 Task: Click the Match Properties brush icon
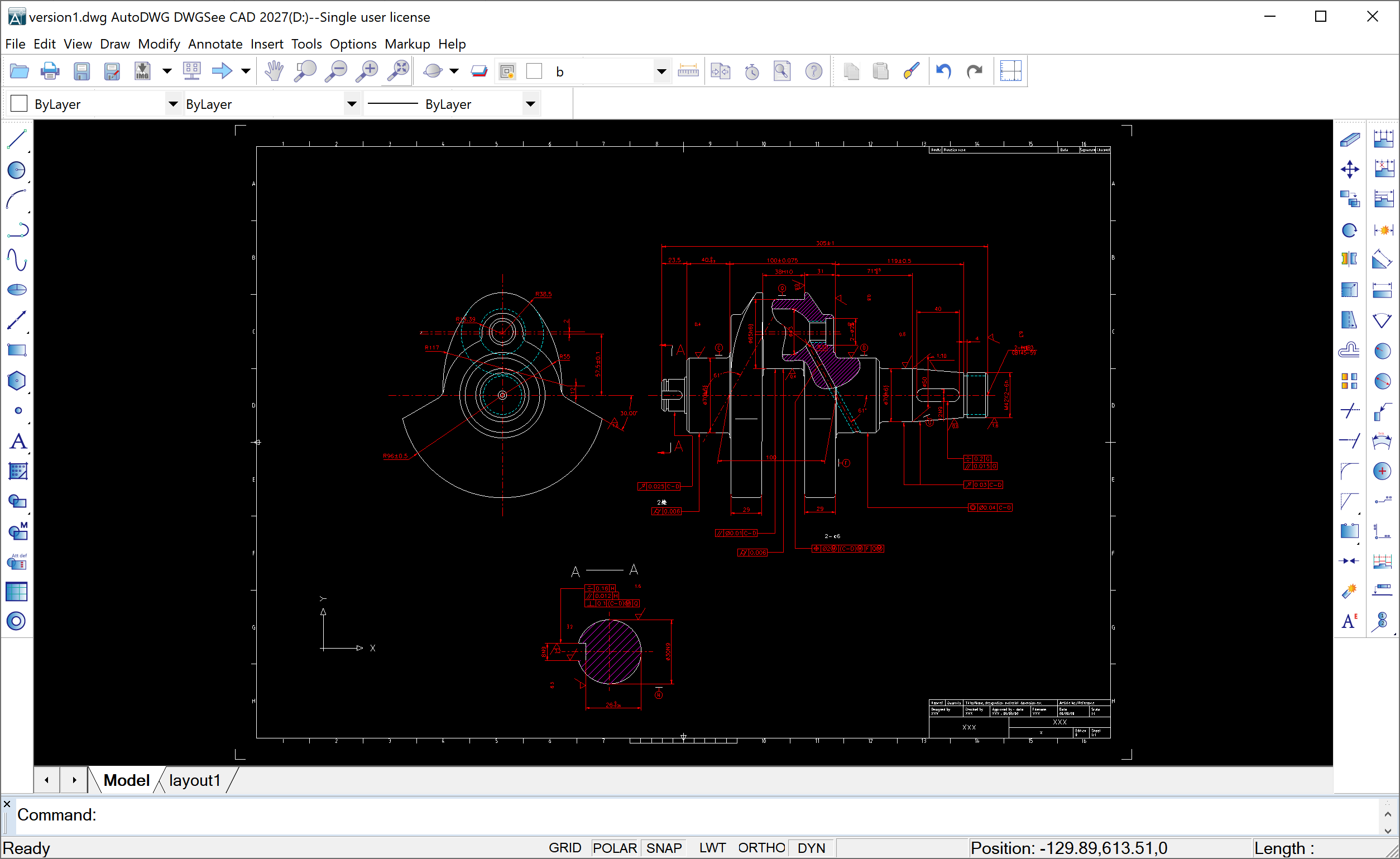coord(912,71)
